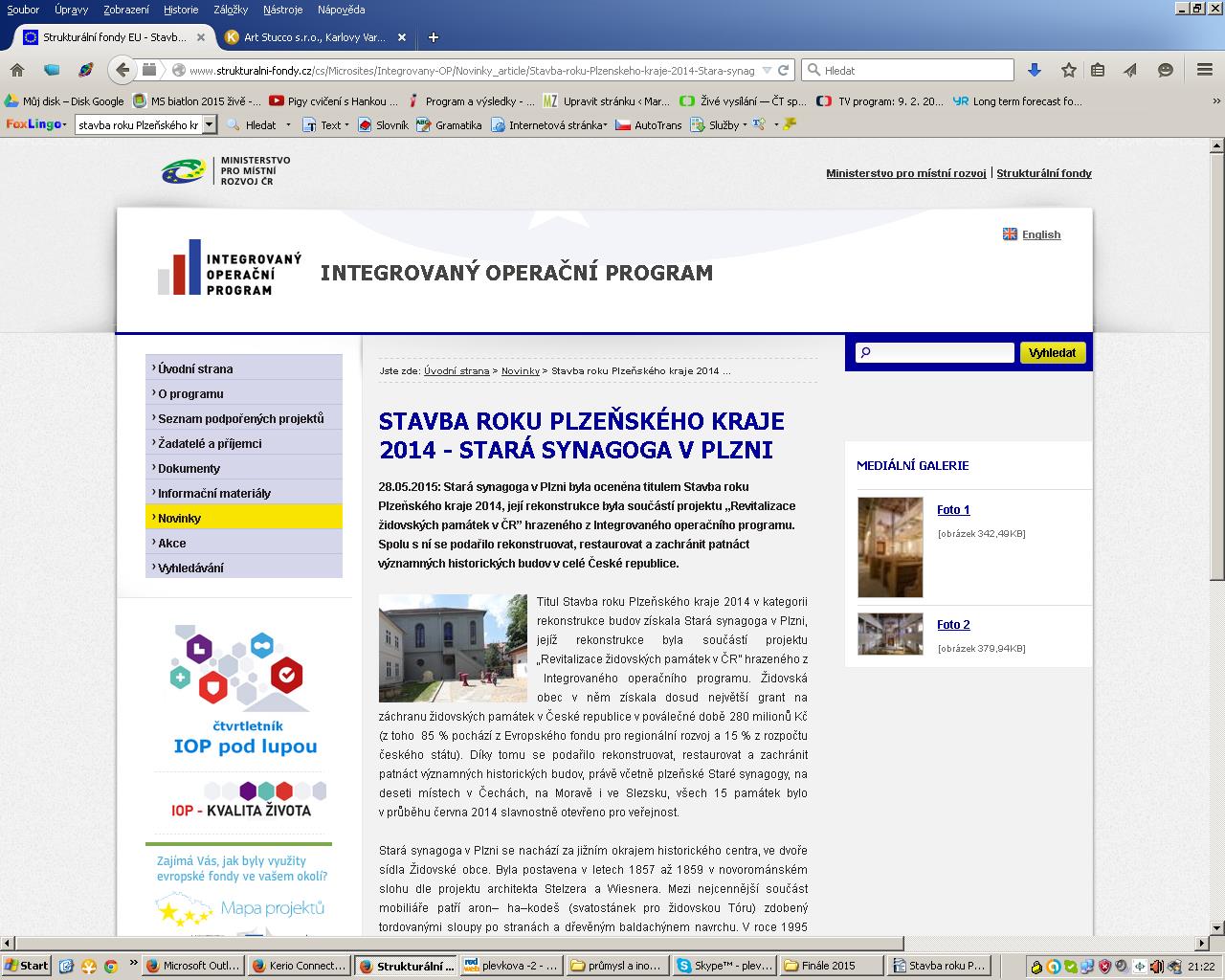The height and width of the screenshot is (980, 1225).
Task: Open the Služby dropdown
Action: [718, 124]
